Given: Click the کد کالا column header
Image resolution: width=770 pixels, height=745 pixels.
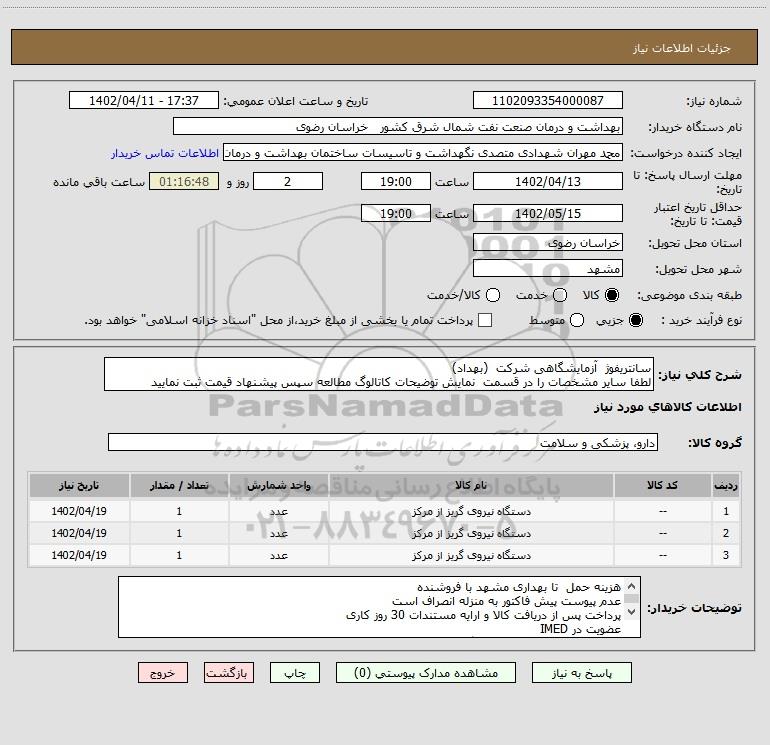Looking at the screenshot, I should [662, 486].
